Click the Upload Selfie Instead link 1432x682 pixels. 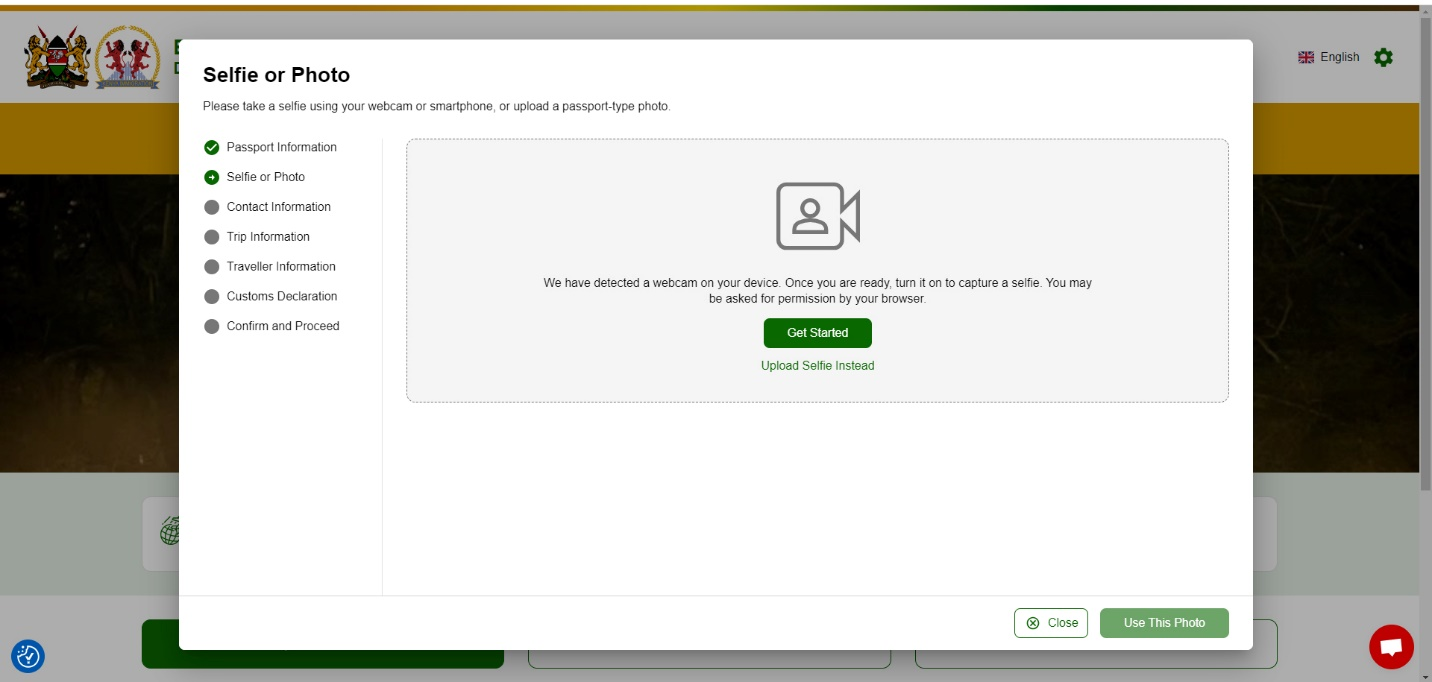tap(817, 366)
